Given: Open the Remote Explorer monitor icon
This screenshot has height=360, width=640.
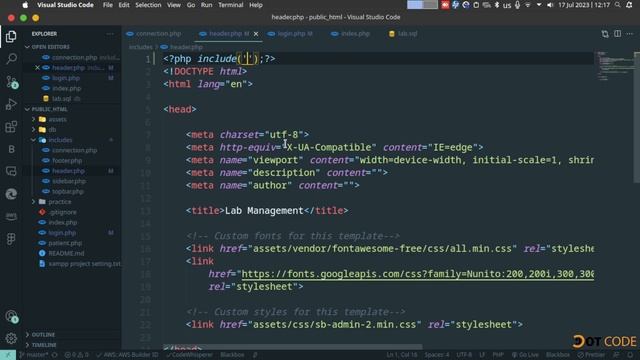Looking at the screenshot, I should point(11,171).
